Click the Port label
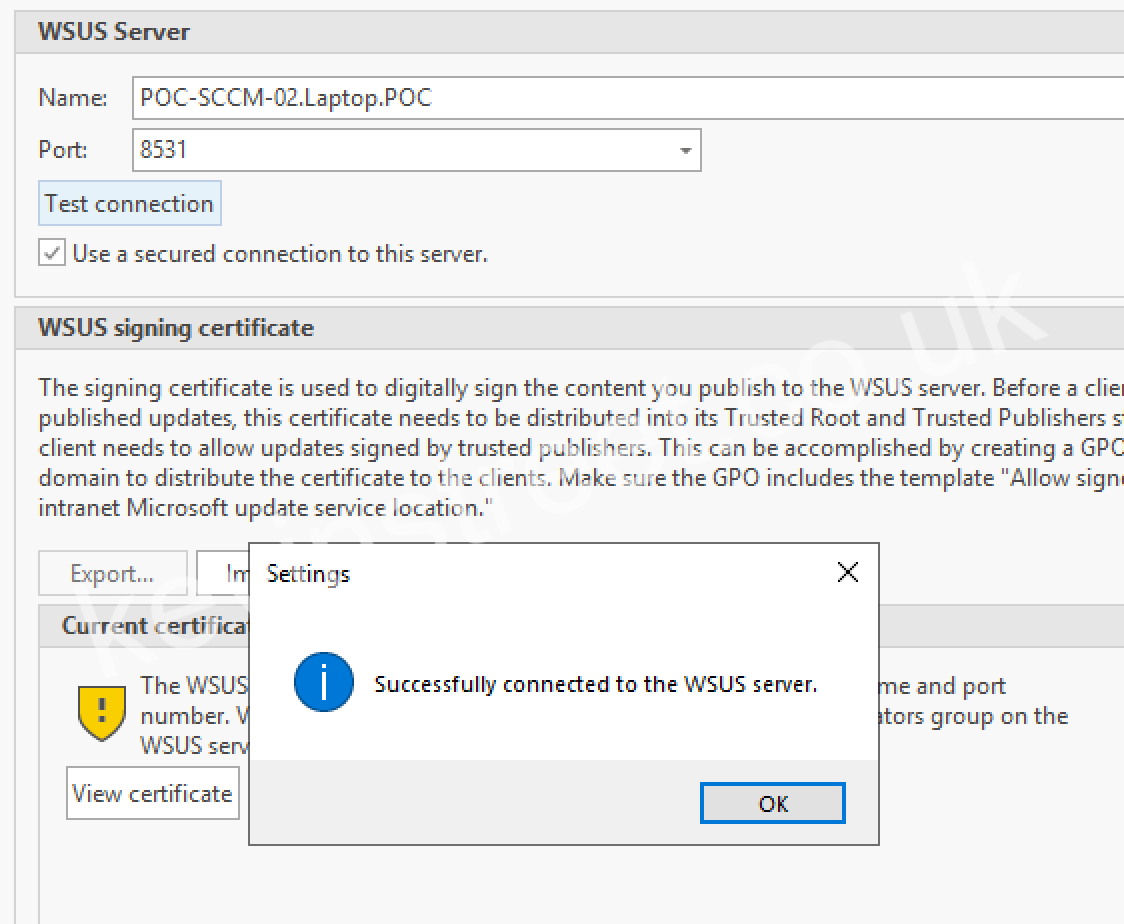 [63, 151]
